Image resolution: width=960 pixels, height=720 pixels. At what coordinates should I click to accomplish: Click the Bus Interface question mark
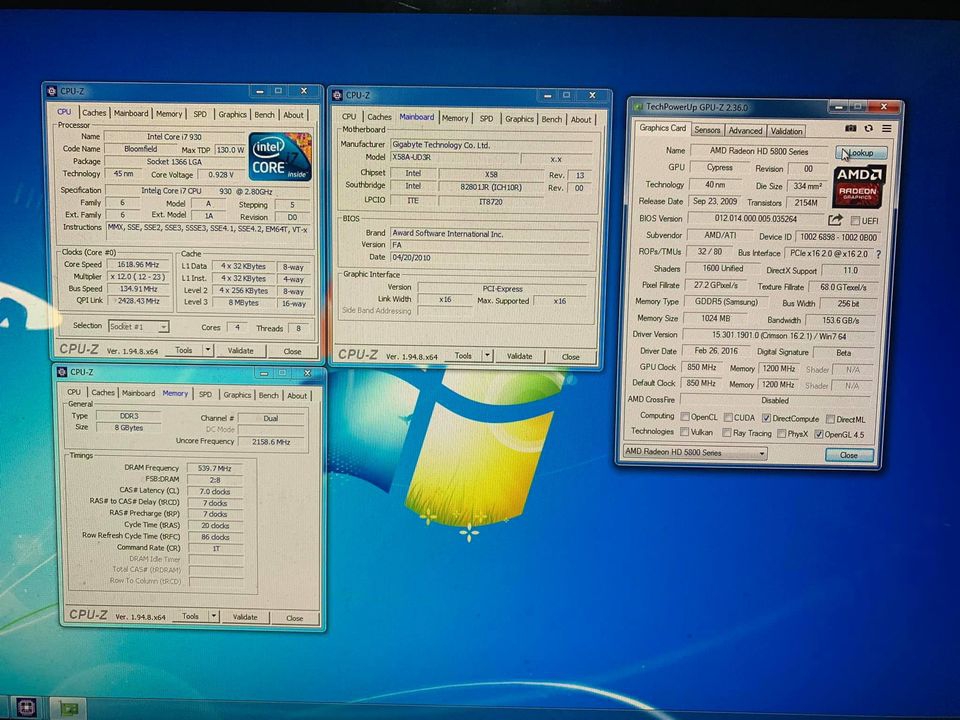point(878,253)
